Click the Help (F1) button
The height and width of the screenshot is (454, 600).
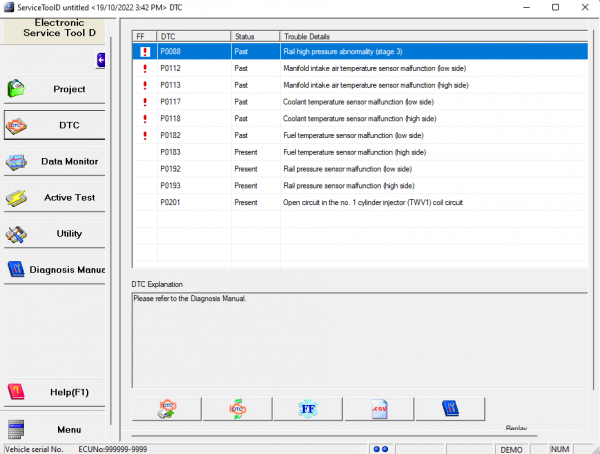54,392
